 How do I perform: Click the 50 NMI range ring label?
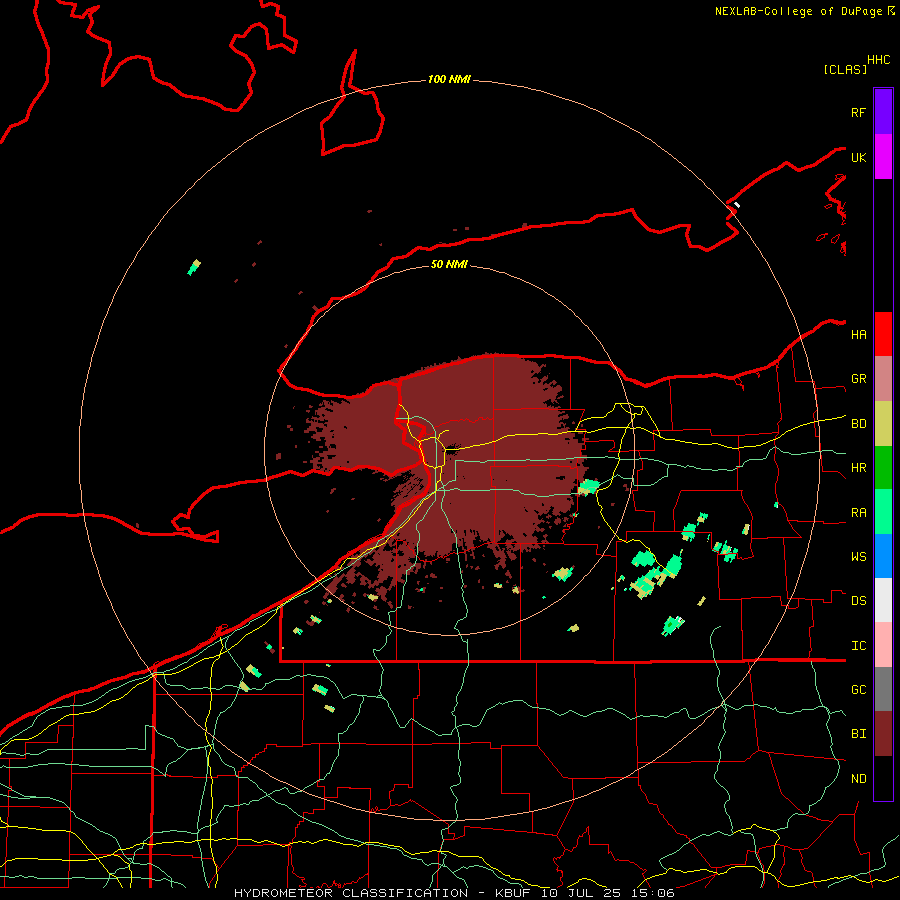coord(449,264)
